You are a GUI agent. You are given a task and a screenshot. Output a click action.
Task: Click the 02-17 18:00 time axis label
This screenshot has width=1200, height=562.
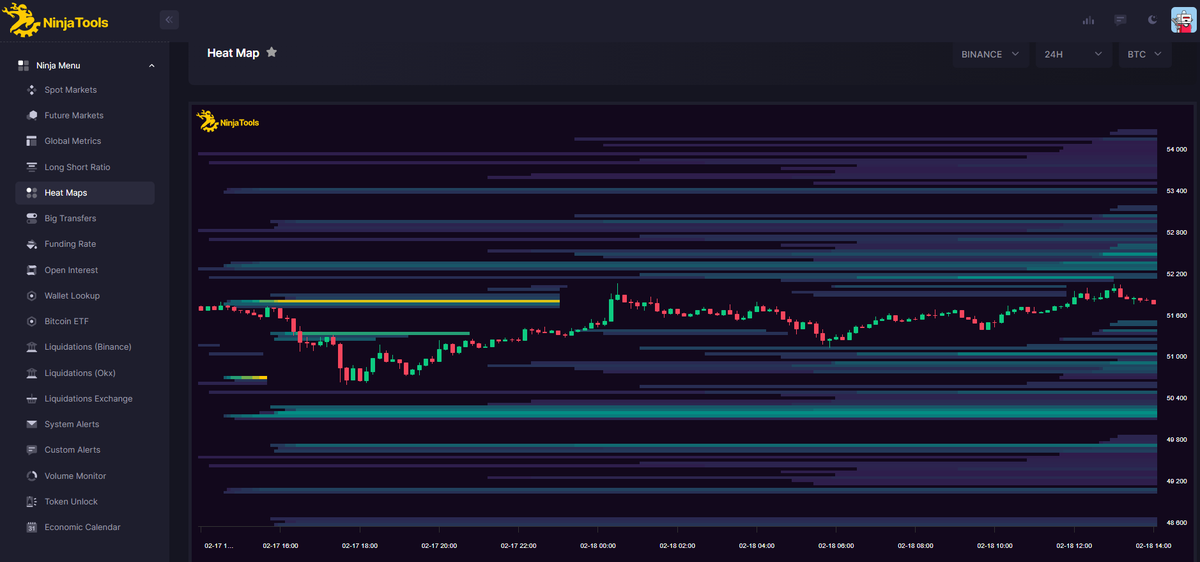pos(360,546)
